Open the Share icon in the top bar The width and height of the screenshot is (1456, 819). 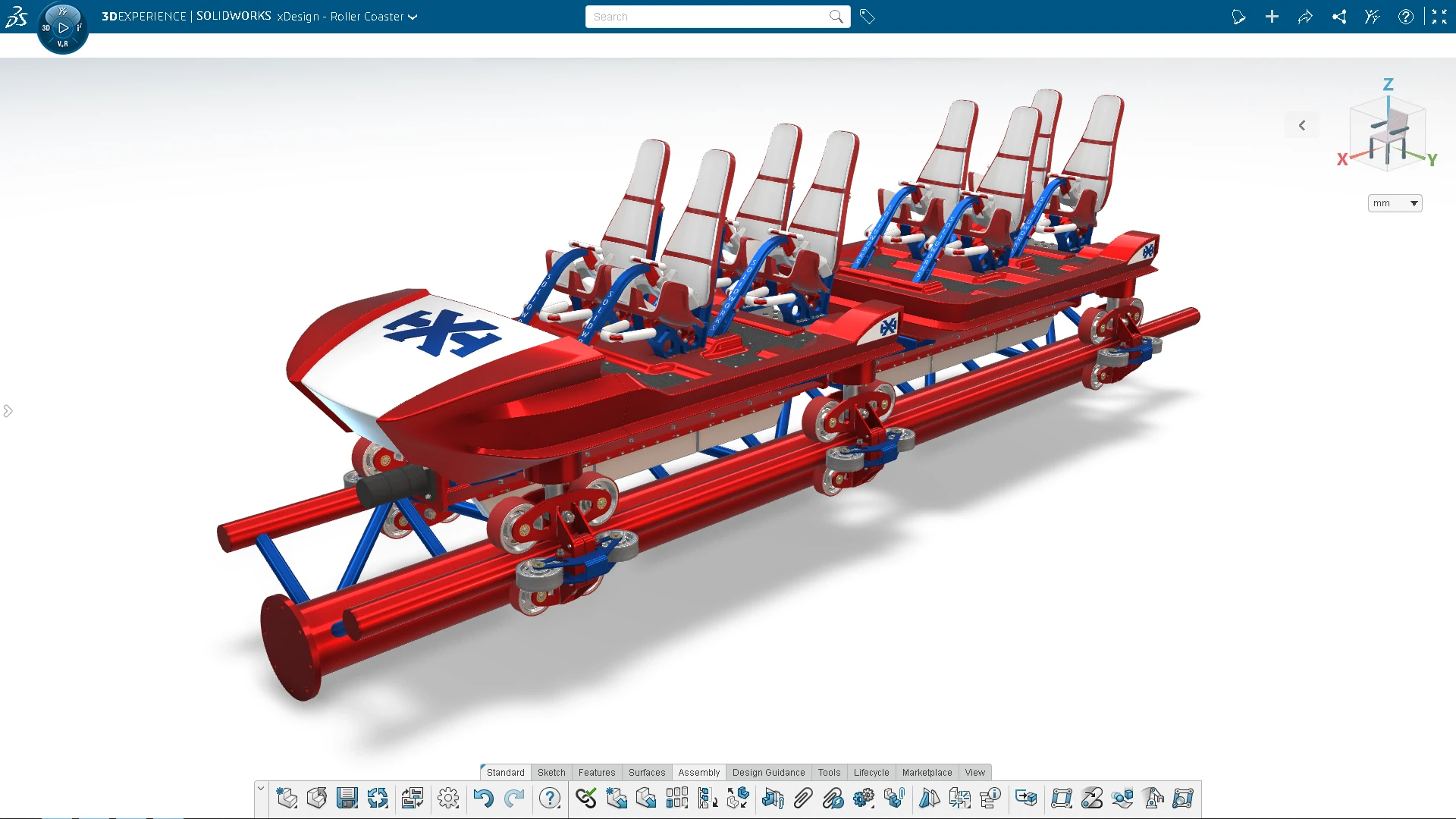[1339, 16]
